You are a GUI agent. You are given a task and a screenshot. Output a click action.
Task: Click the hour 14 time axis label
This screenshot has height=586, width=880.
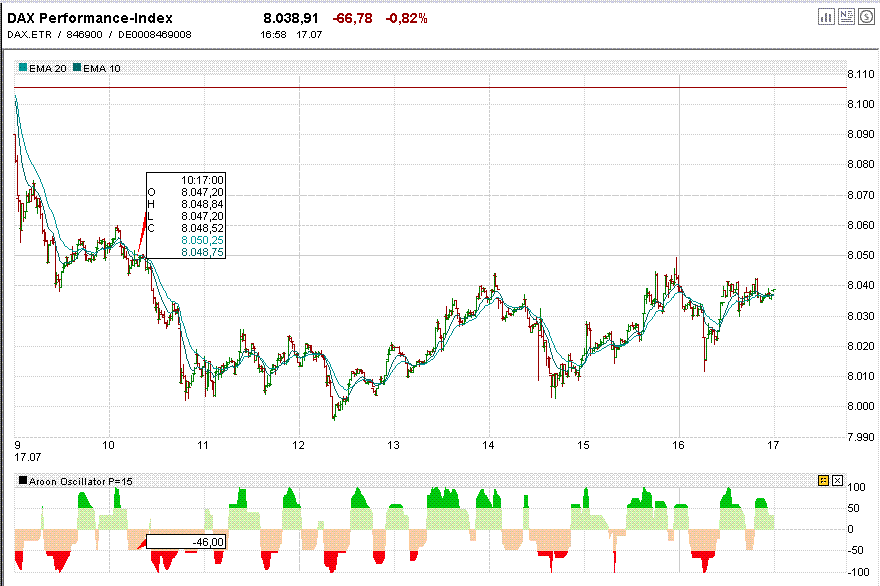pyautogui.click(x=488, y=445)
